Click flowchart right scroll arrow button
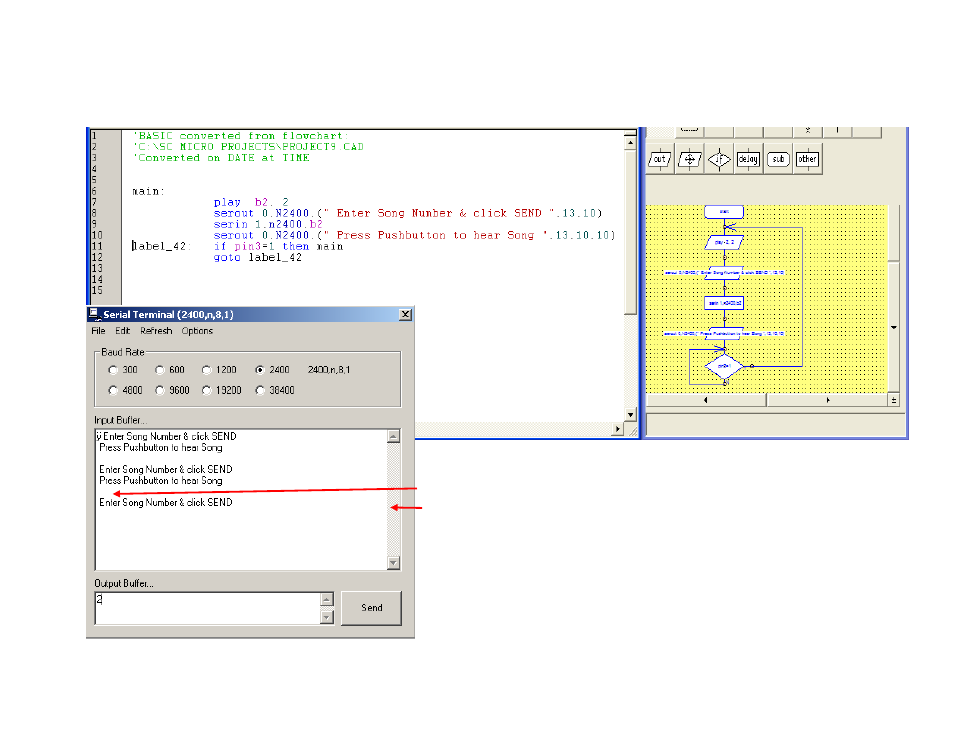 (x=827, y=400)
